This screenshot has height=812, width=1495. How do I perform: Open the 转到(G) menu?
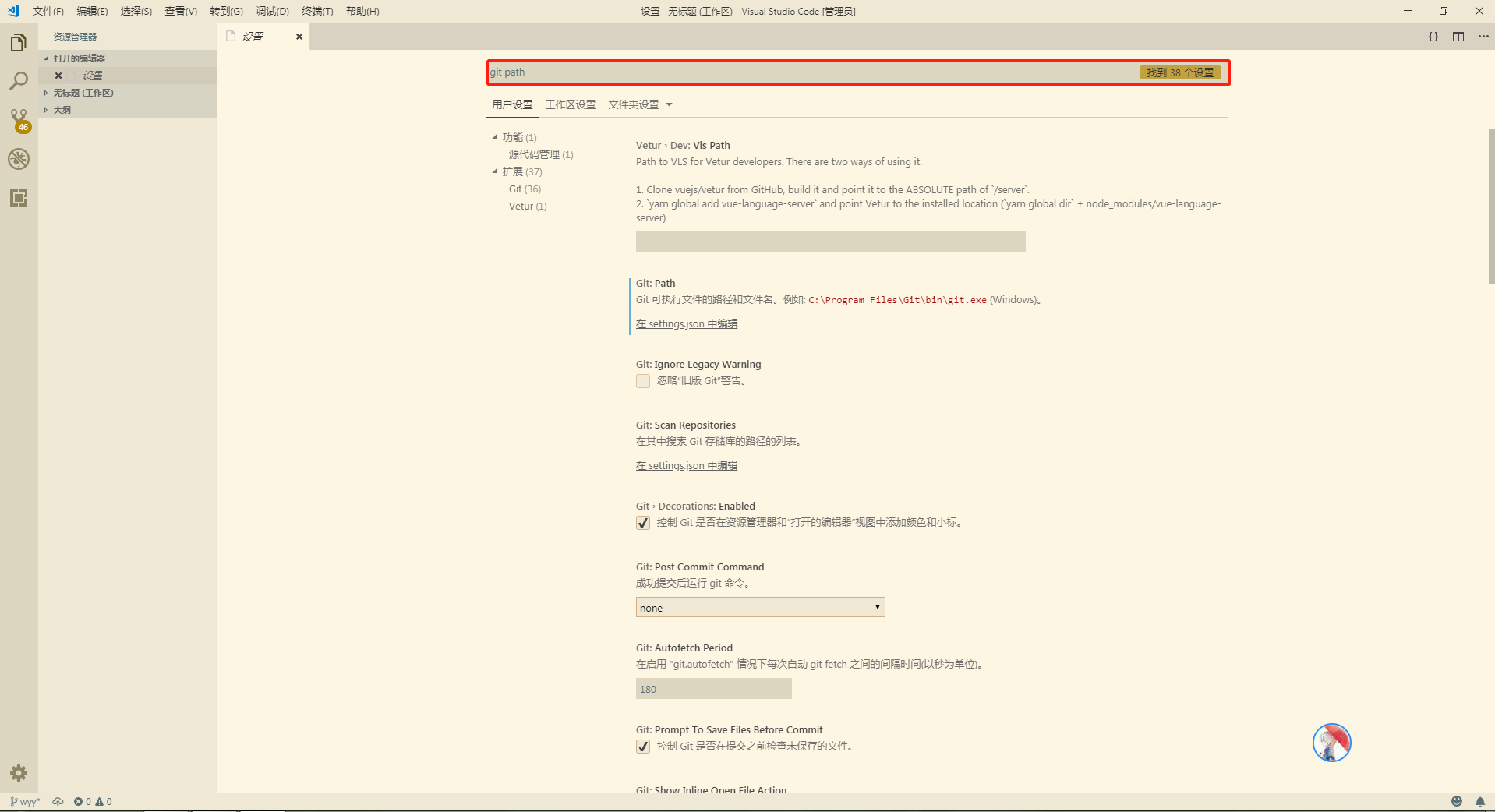click(x=226, y=11)
